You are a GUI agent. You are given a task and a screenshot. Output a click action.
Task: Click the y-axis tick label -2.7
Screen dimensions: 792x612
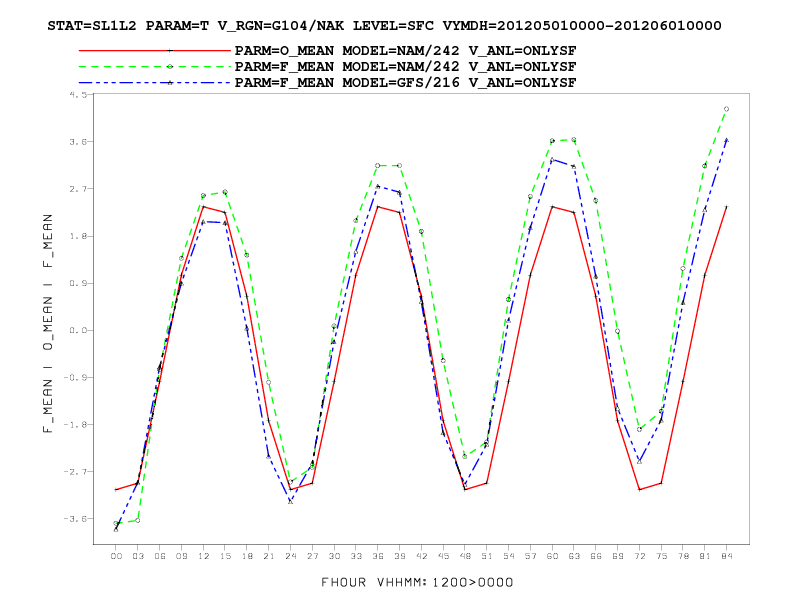pyautogui.click(x=76, y=472)
